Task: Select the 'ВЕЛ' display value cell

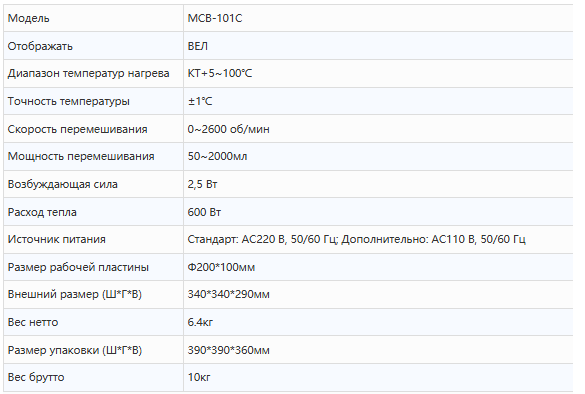Action: [x=378, y=46]
